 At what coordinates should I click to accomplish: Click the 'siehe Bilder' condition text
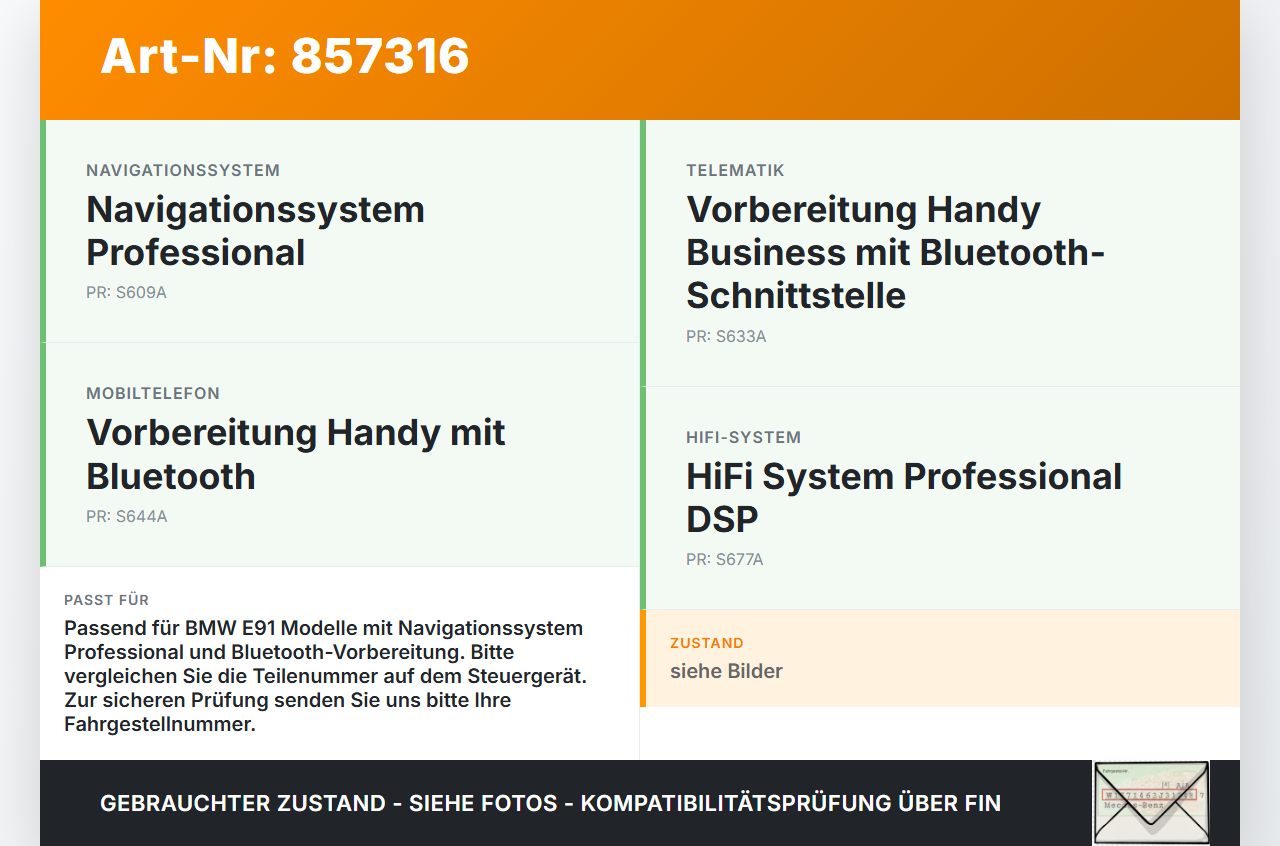pyautogui.click(x=726, y=671)
